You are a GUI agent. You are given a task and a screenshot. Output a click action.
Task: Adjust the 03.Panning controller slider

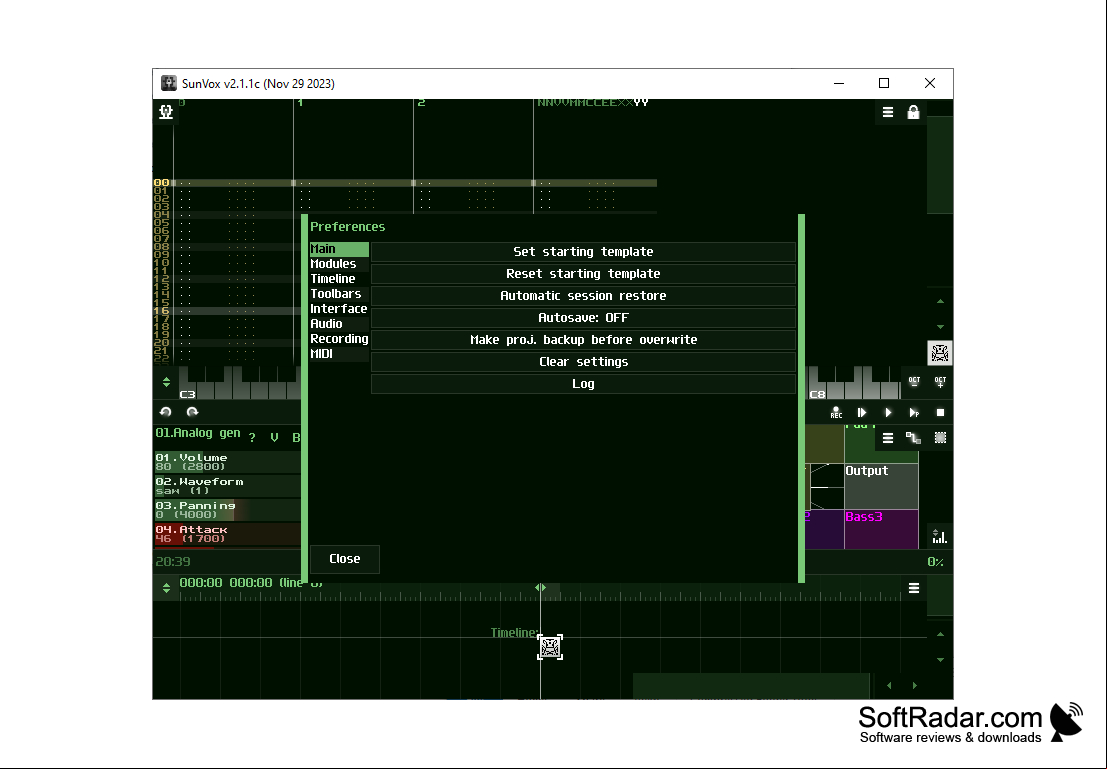click(x=227, y=510)
